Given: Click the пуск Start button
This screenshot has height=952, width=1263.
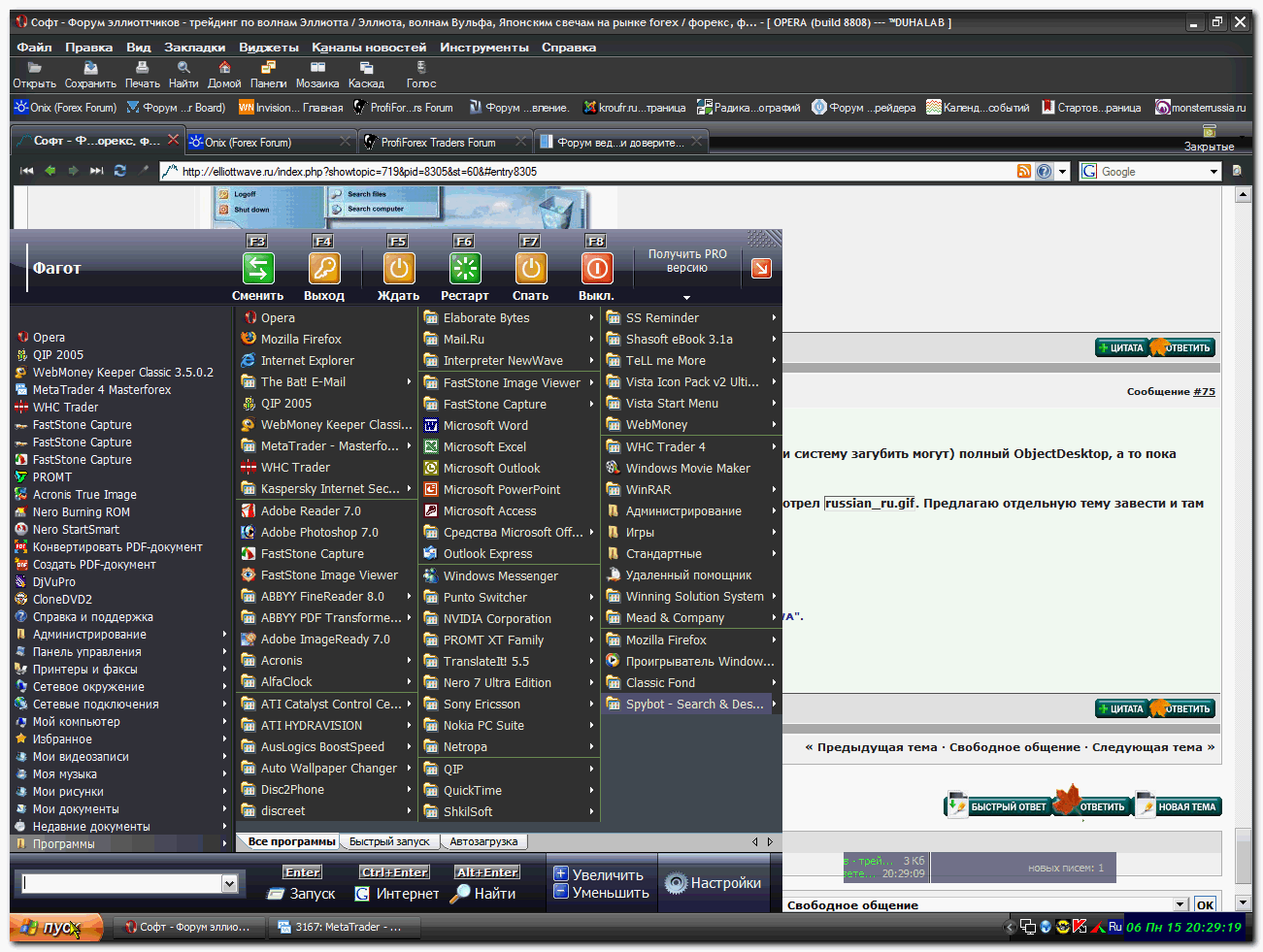Looking at the screenshot, I should pyautogui.click(x=56, y=928).
